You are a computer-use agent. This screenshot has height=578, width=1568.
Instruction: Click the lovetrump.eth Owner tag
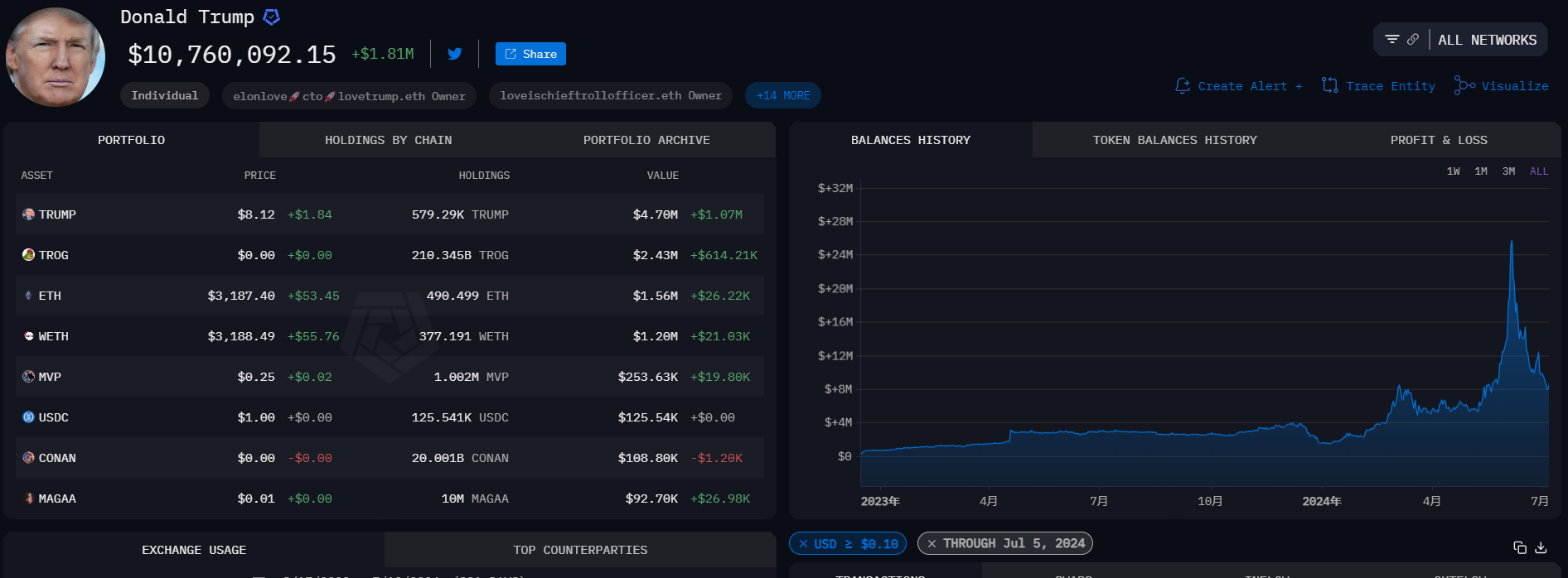pos(349,96)
